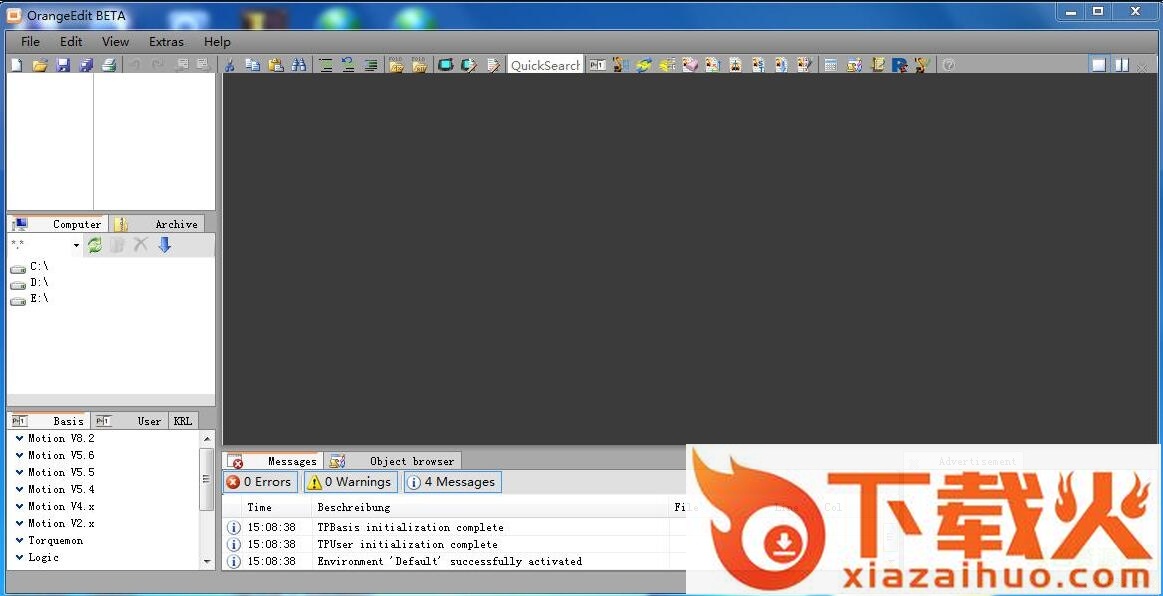The height and width of the screenshot is (596, 1163).
Task: Open the Extras menu
Action: [x=166, y=42]
